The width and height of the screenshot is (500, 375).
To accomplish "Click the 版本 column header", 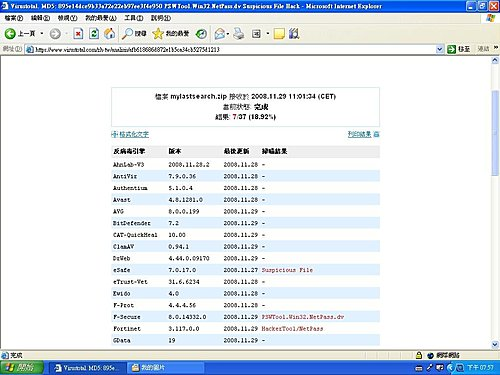I will 175,151.
